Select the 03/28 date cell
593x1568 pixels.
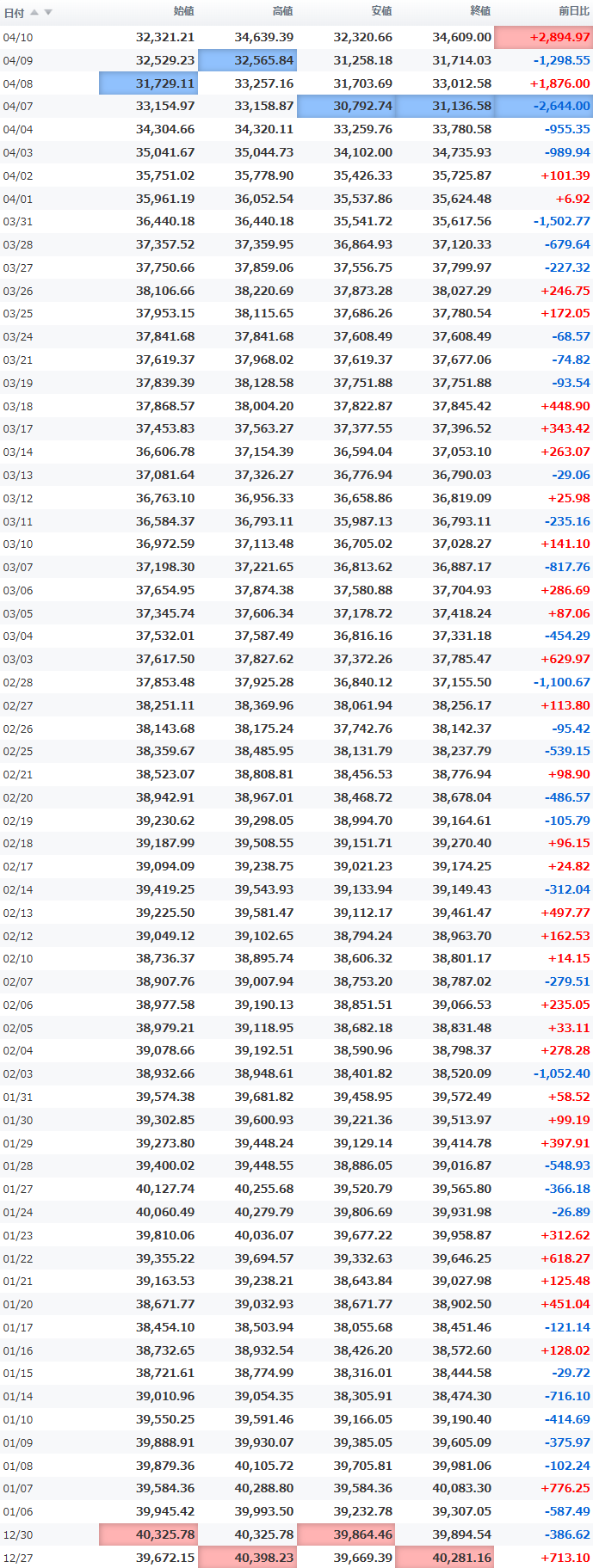click(x=18, y=245)
